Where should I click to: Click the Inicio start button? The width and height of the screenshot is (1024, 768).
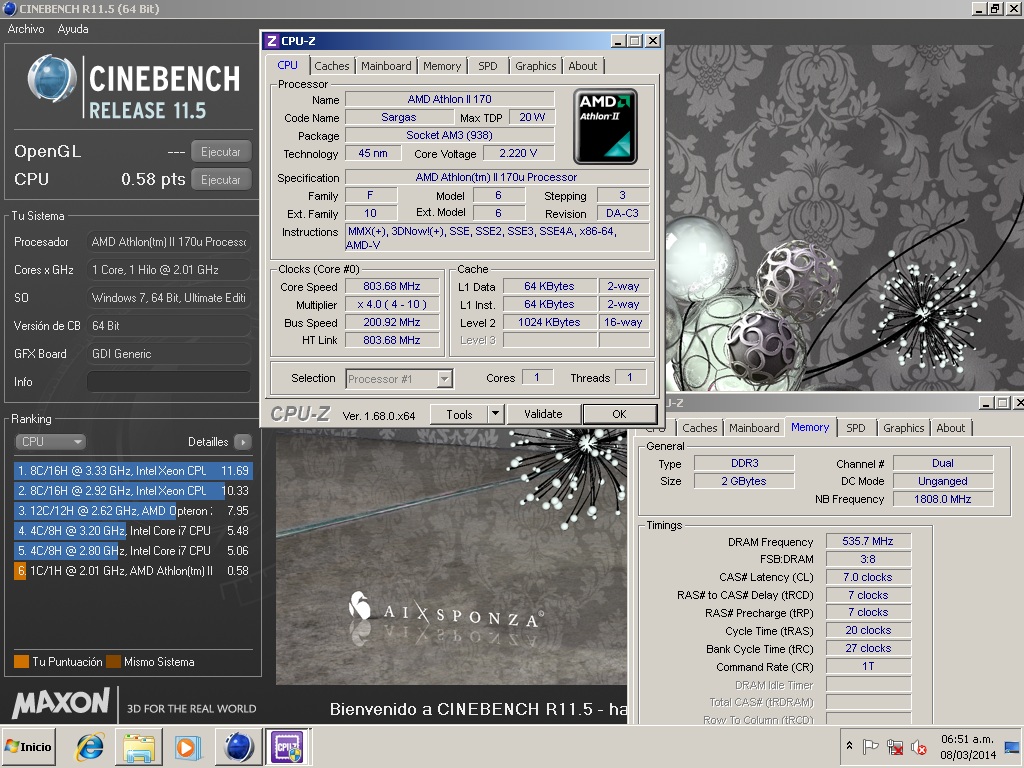tap(28, 746)
